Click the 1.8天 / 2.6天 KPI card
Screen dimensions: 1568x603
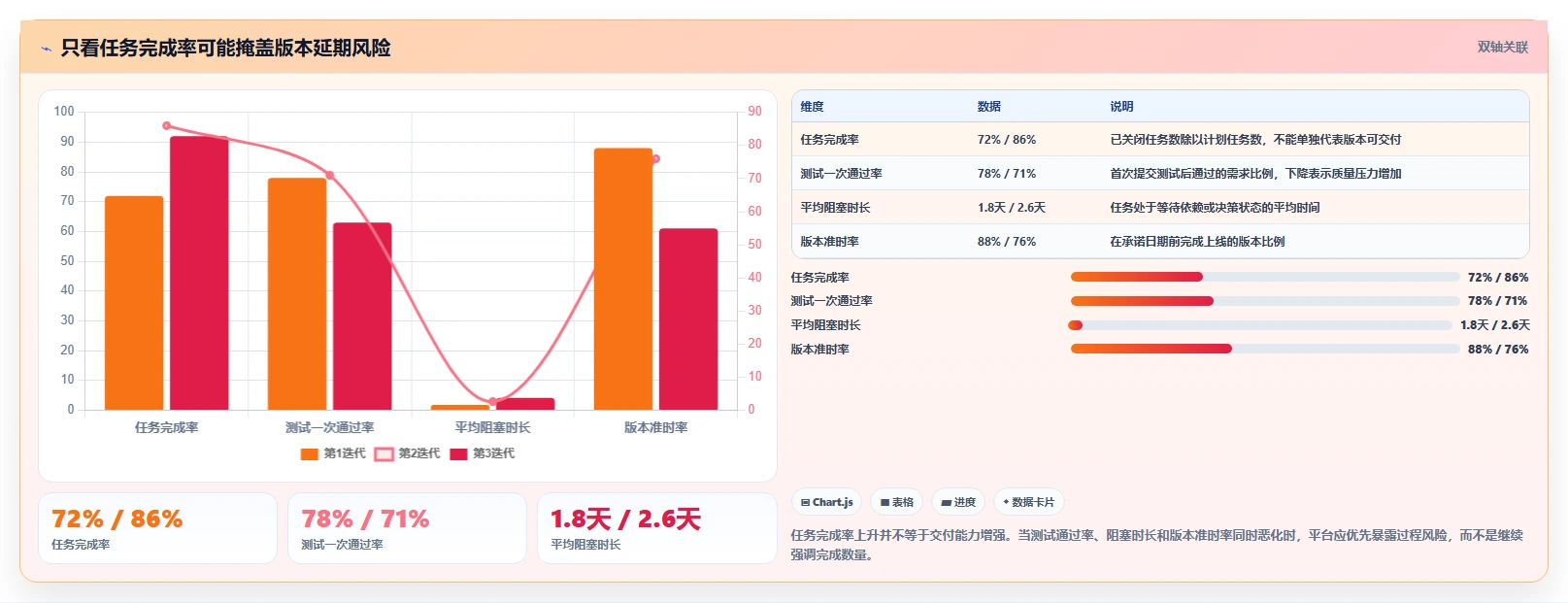[657, 528]
